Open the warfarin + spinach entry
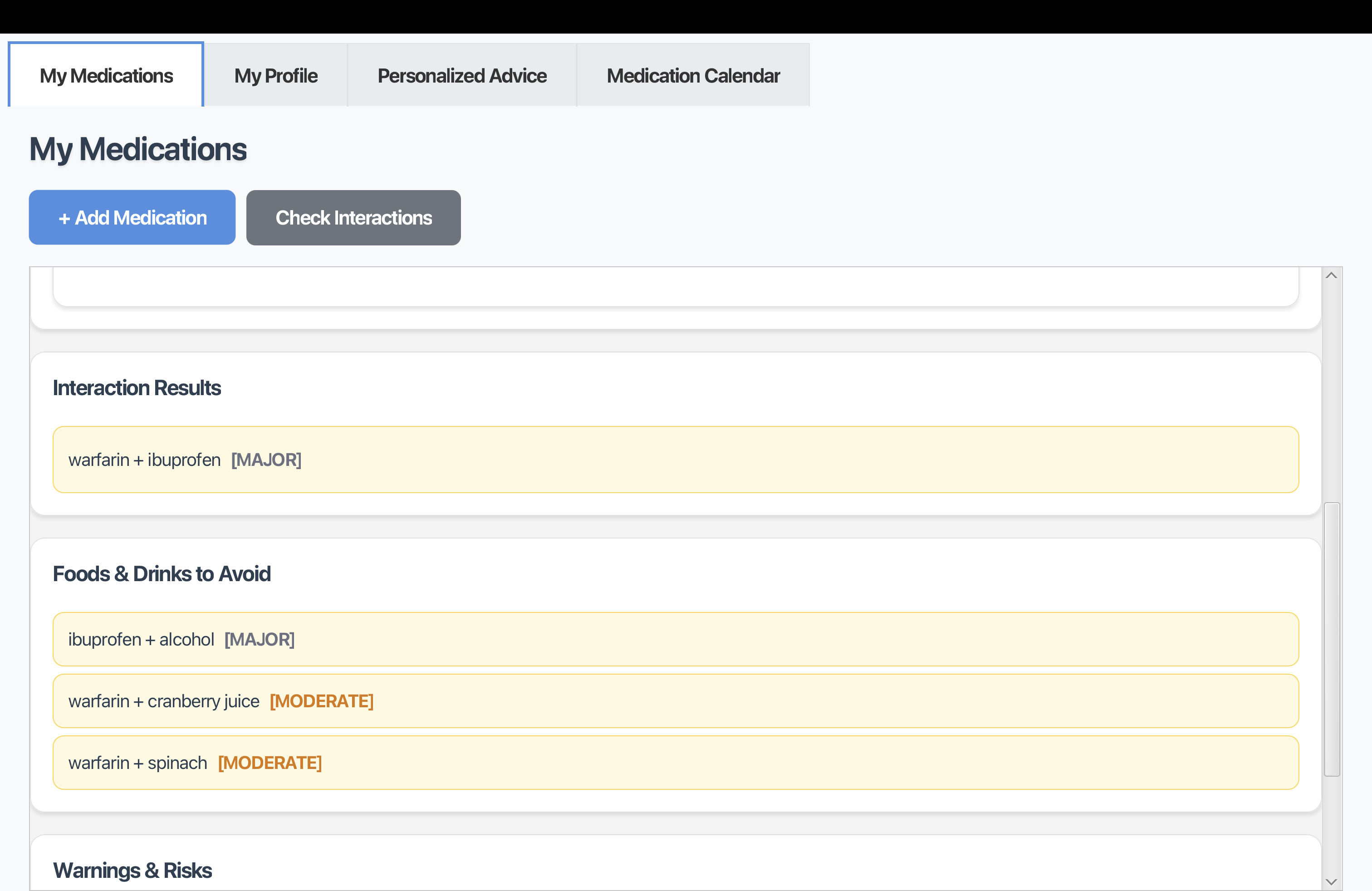 (x=675, y=763)
